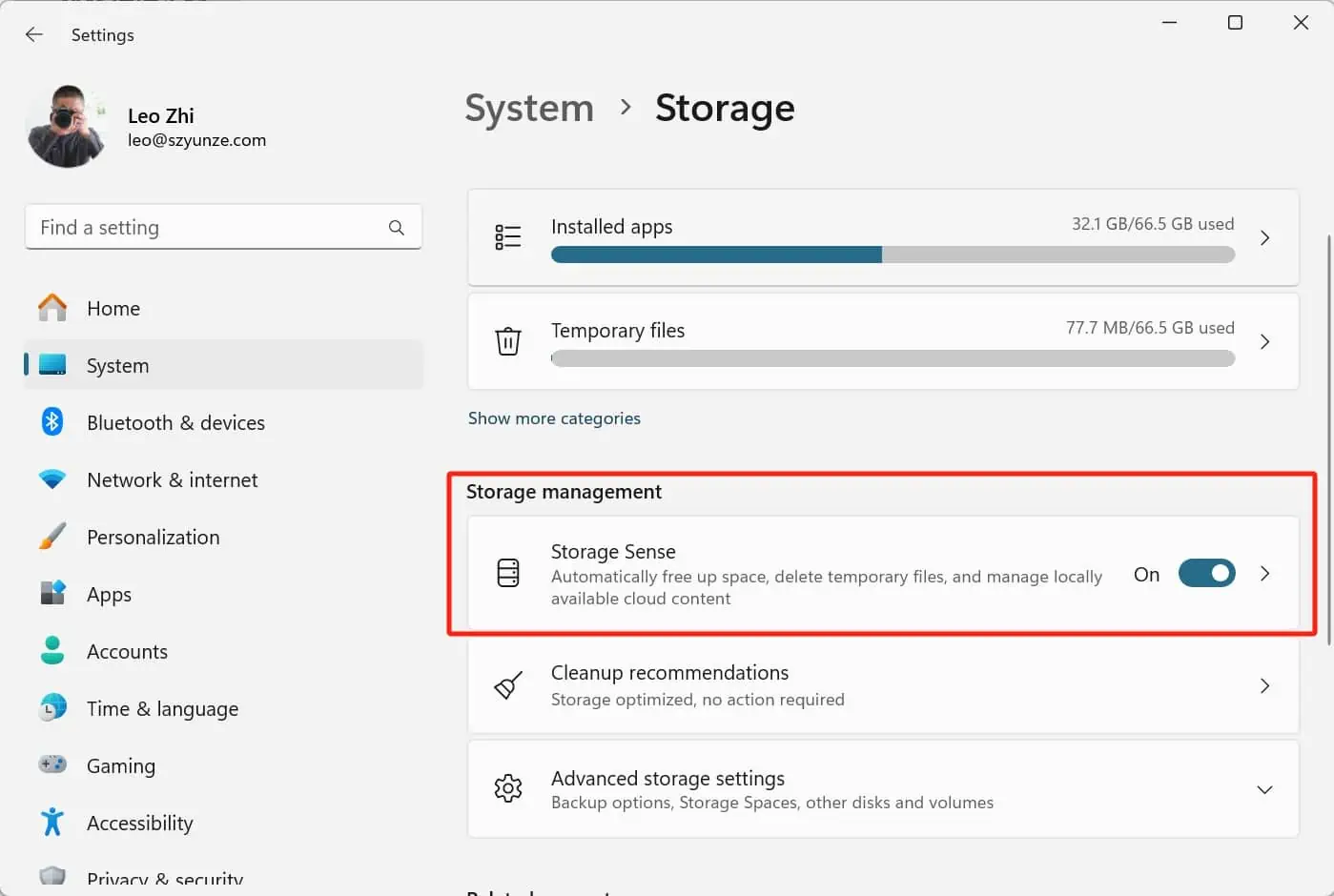Click the Advanced storage settings gear icon
1334x896 pixels.
pyautogui.click(x=508, y=788)
